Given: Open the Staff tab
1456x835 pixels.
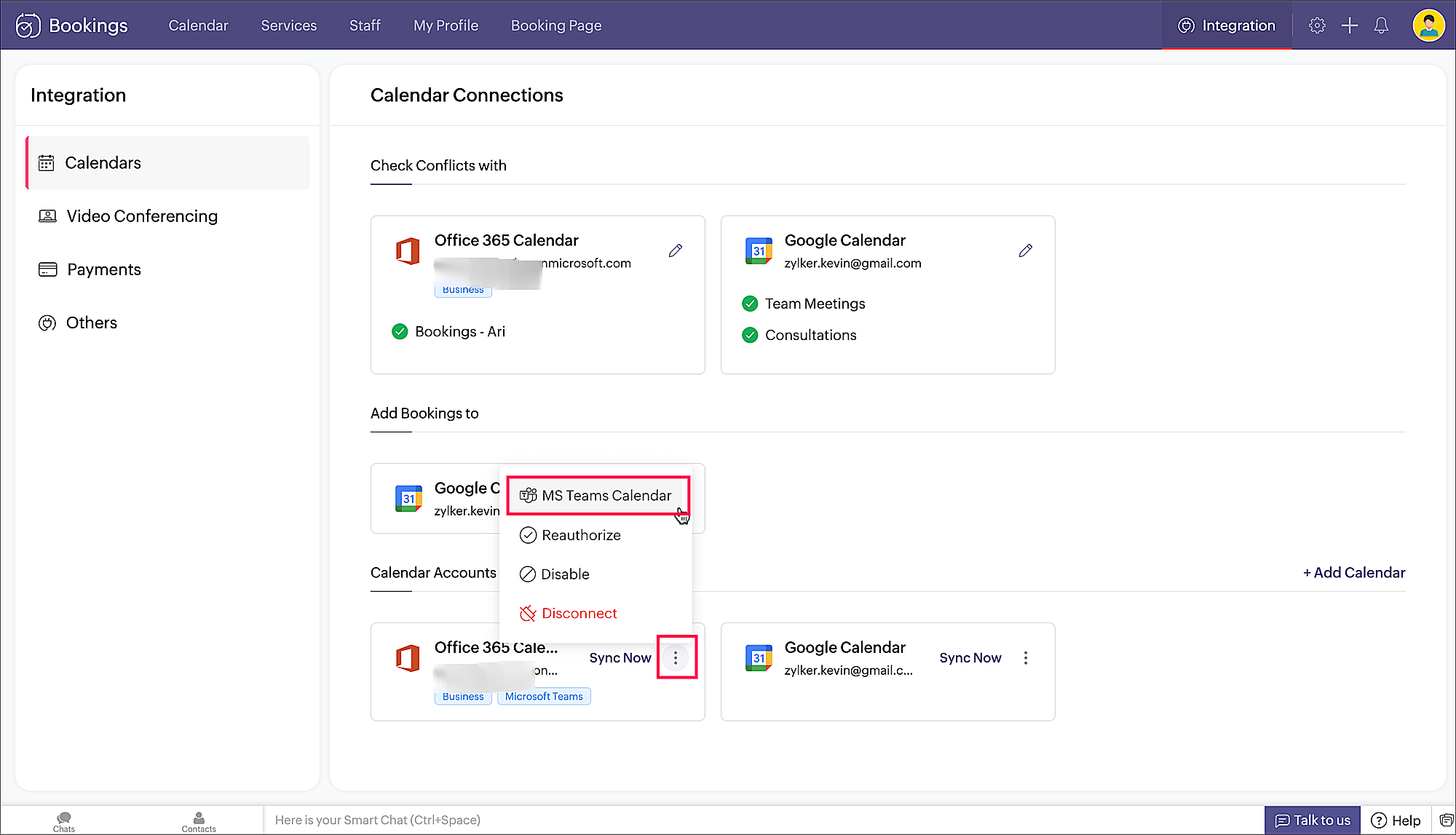Looking at the screenshot, I should (x=365, y=25).
